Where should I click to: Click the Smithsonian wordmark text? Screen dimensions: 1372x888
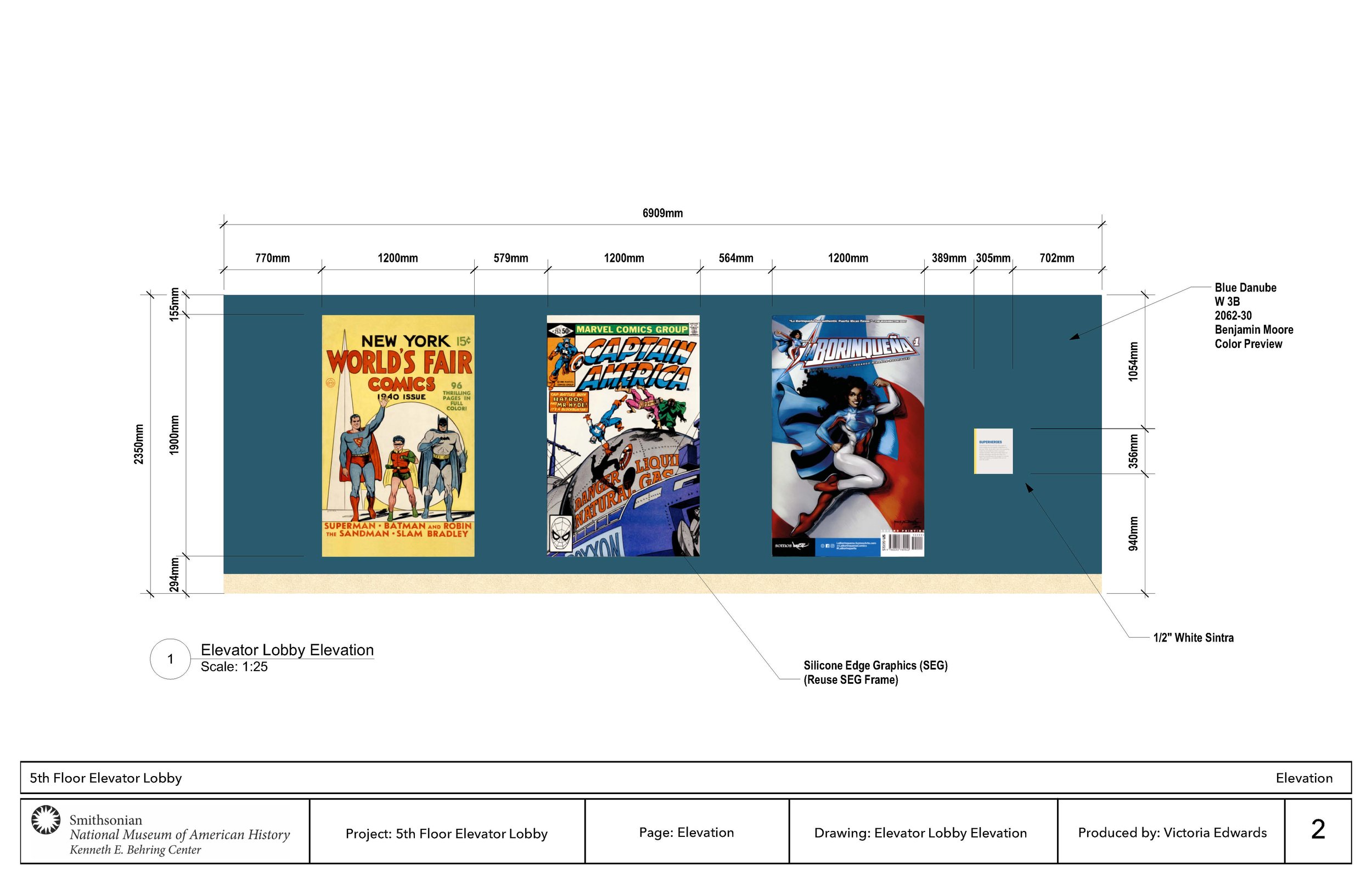point(105,820)
